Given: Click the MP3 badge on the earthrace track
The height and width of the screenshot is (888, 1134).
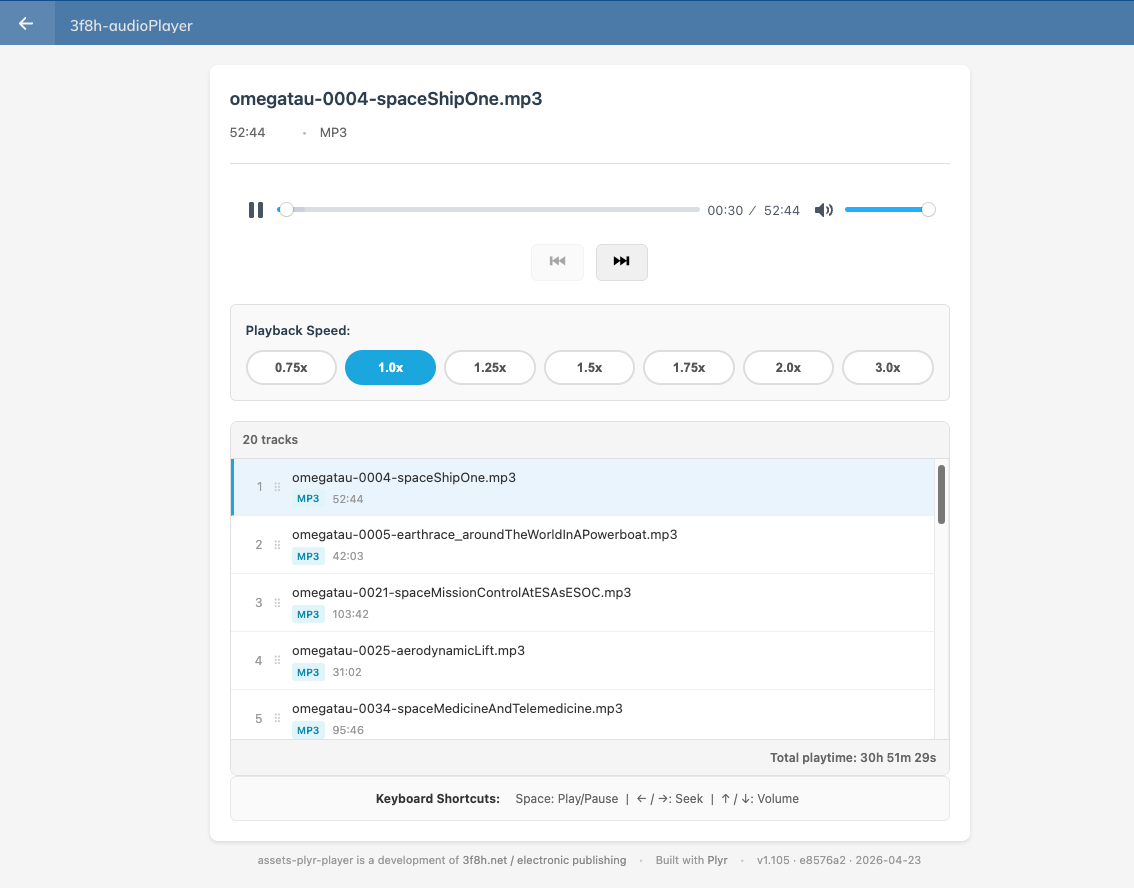Looking at the screenshot, I should [308, 557].
